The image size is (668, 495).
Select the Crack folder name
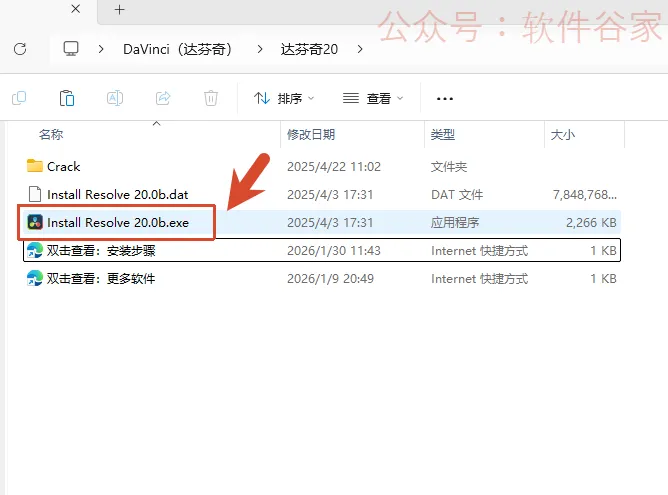tap(63, 167)
